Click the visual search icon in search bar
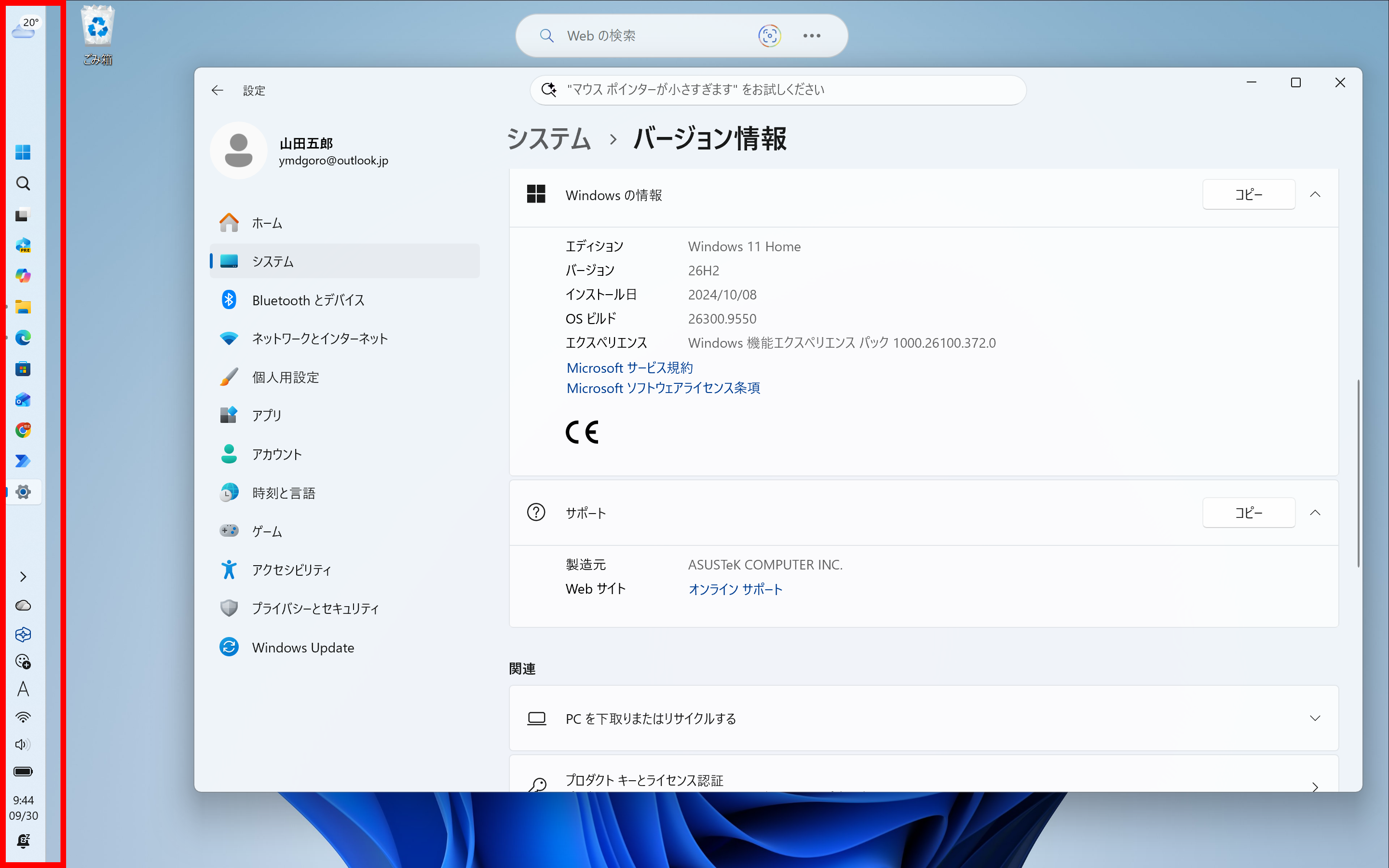 click(x=769, y=36)
